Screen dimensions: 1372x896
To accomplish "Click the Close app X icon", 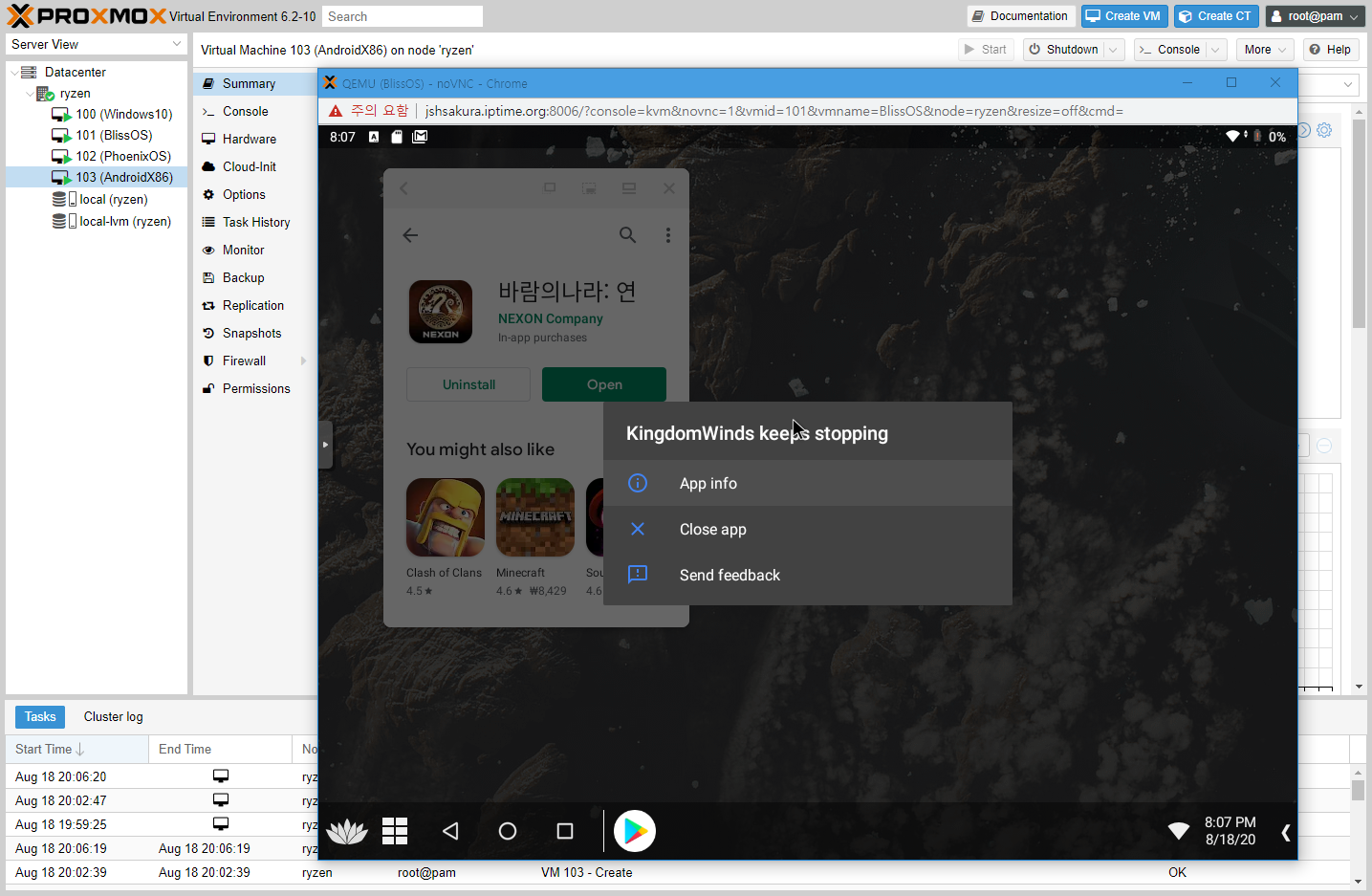I will (638, 529).
